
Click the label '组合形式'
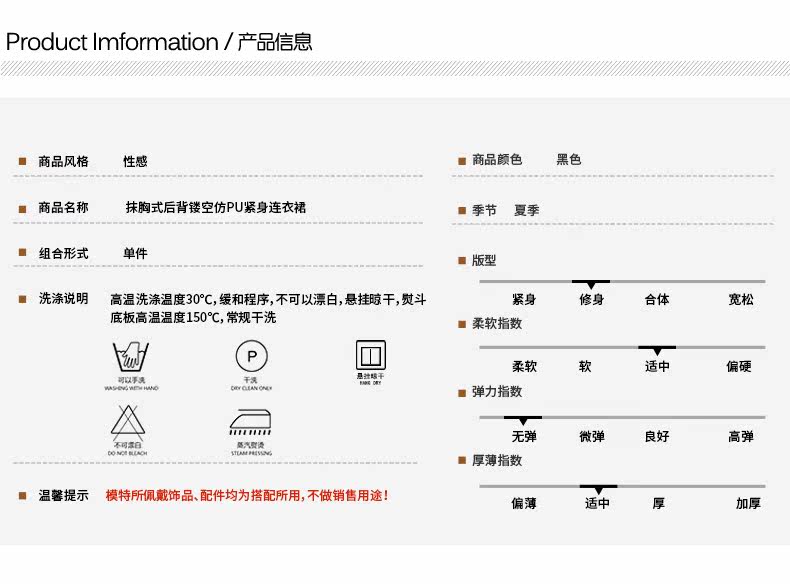(x=63, y=253)
